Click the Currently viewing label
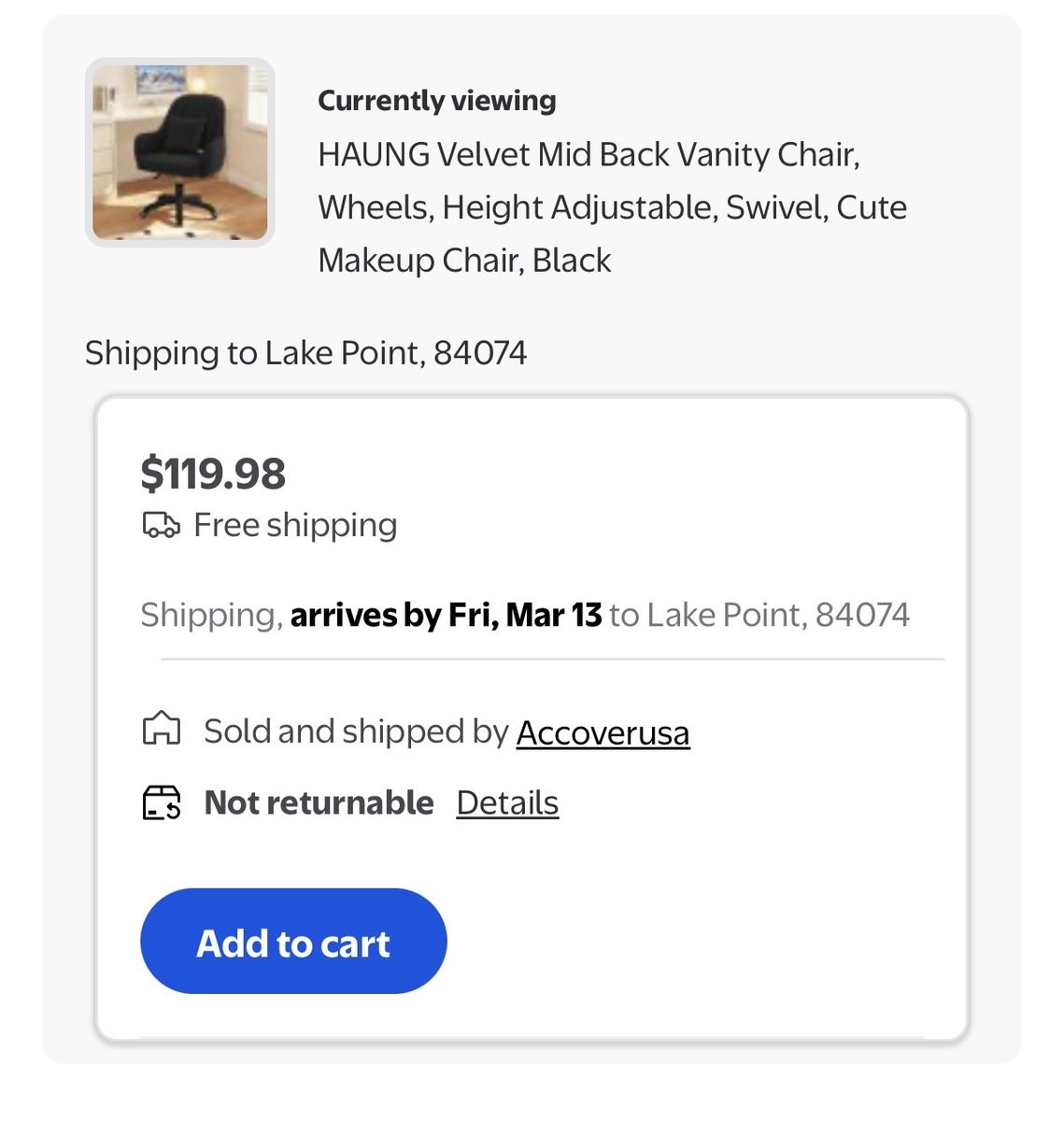1064x1121 pixels. (x=436, y=100)
